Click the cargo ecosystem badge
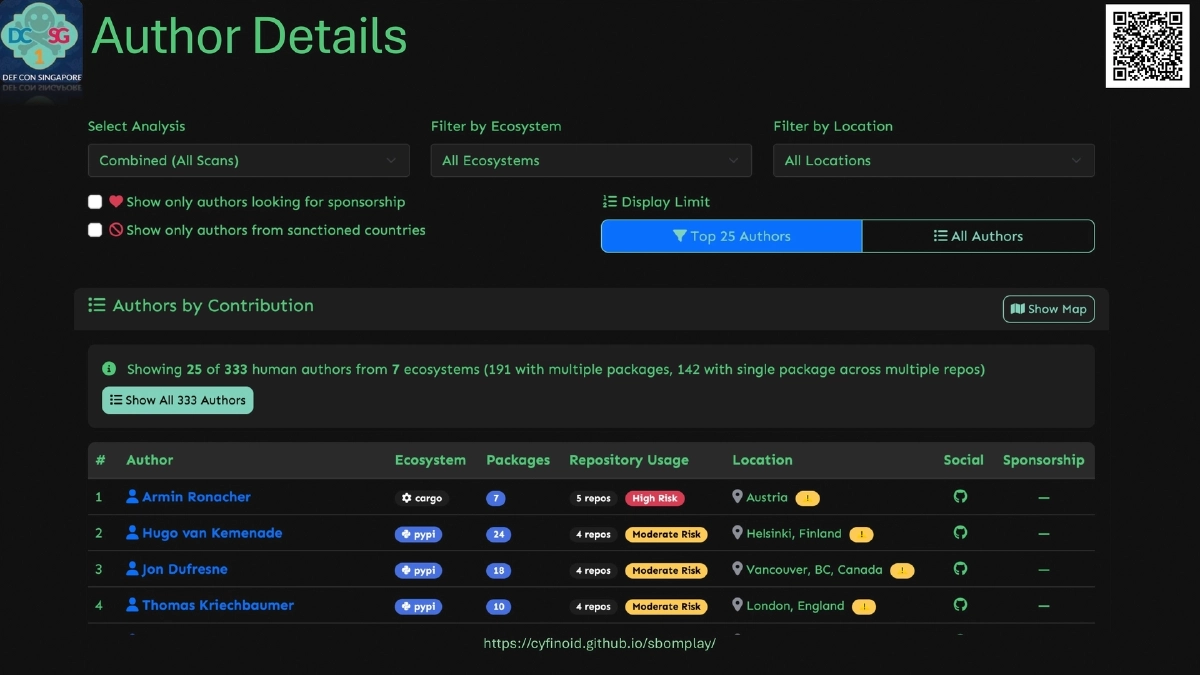 click(421, 498)
